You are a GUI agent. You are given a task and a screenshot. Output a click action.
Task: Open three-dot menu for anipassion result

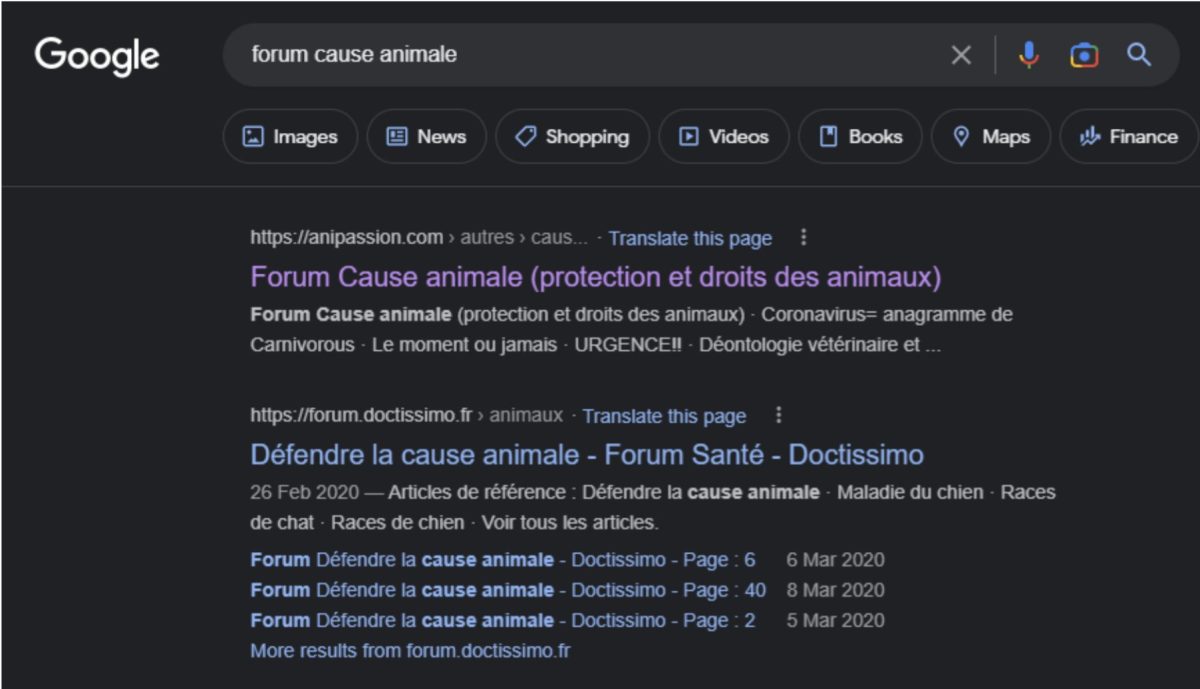803,238
